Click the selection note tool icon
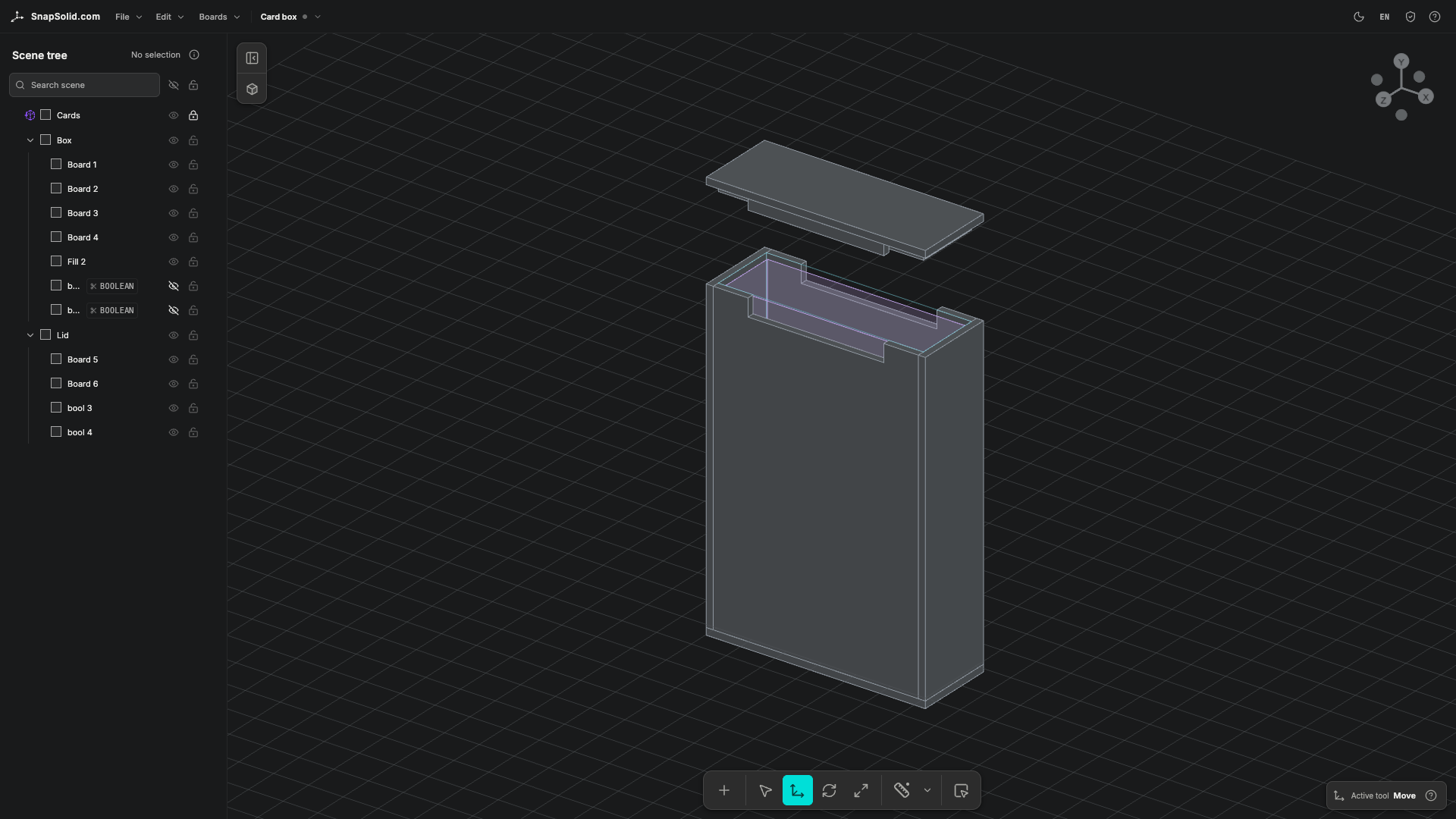Image resolution: width=1456 pixels, height=819 pixels. [961, 791]
